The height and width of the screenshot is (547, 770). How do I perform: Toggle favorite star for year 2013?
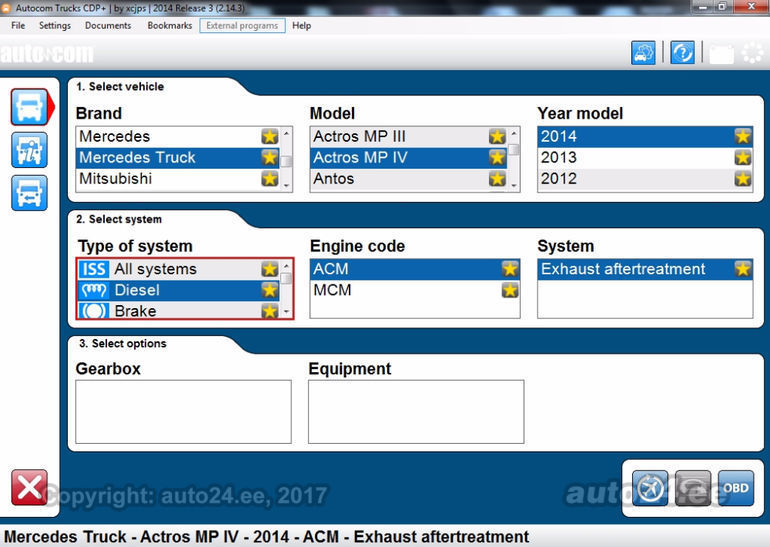pyautogui.click(x=742, y=157)
